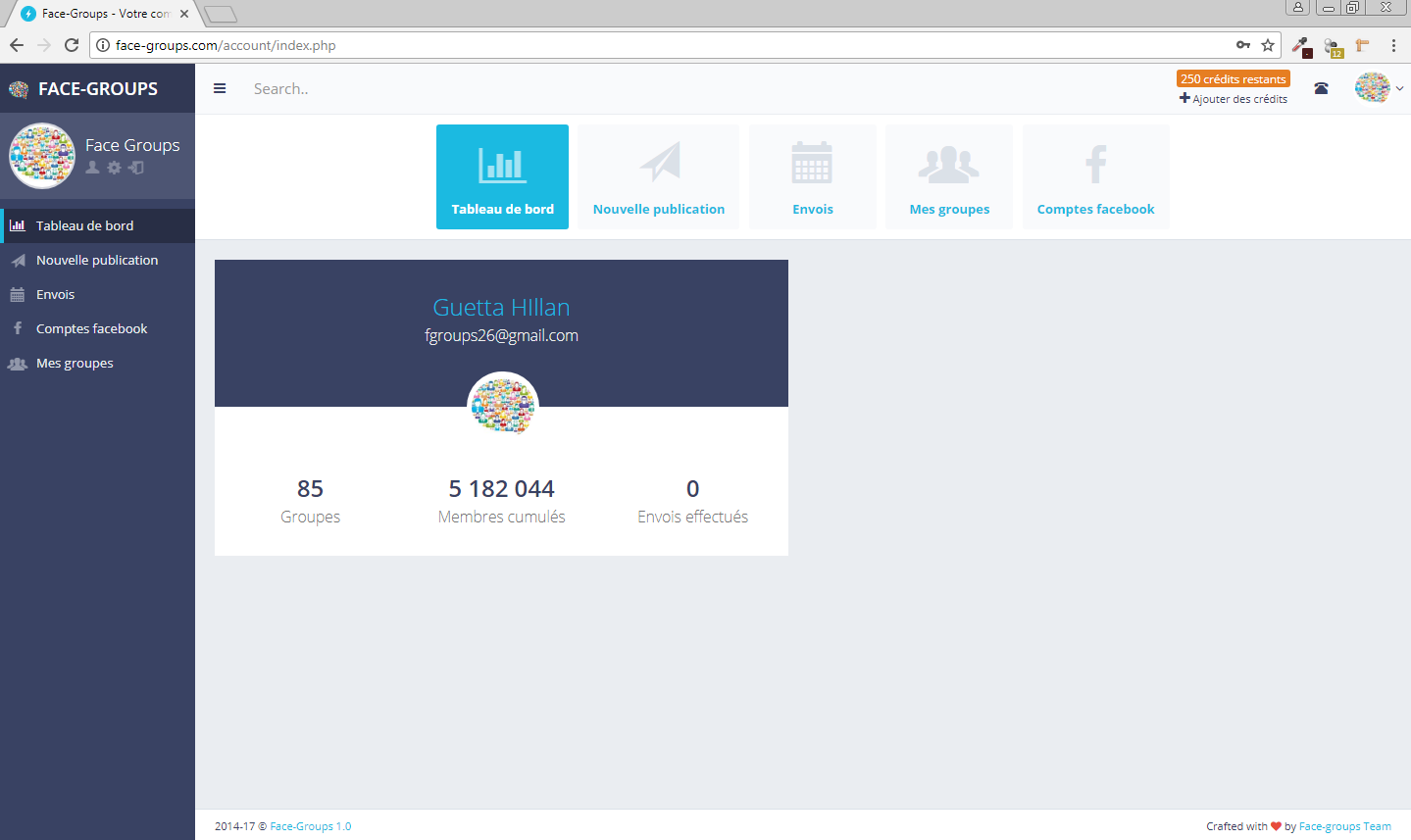Open the 'Mes groupes' people tile

pos(948,177)
